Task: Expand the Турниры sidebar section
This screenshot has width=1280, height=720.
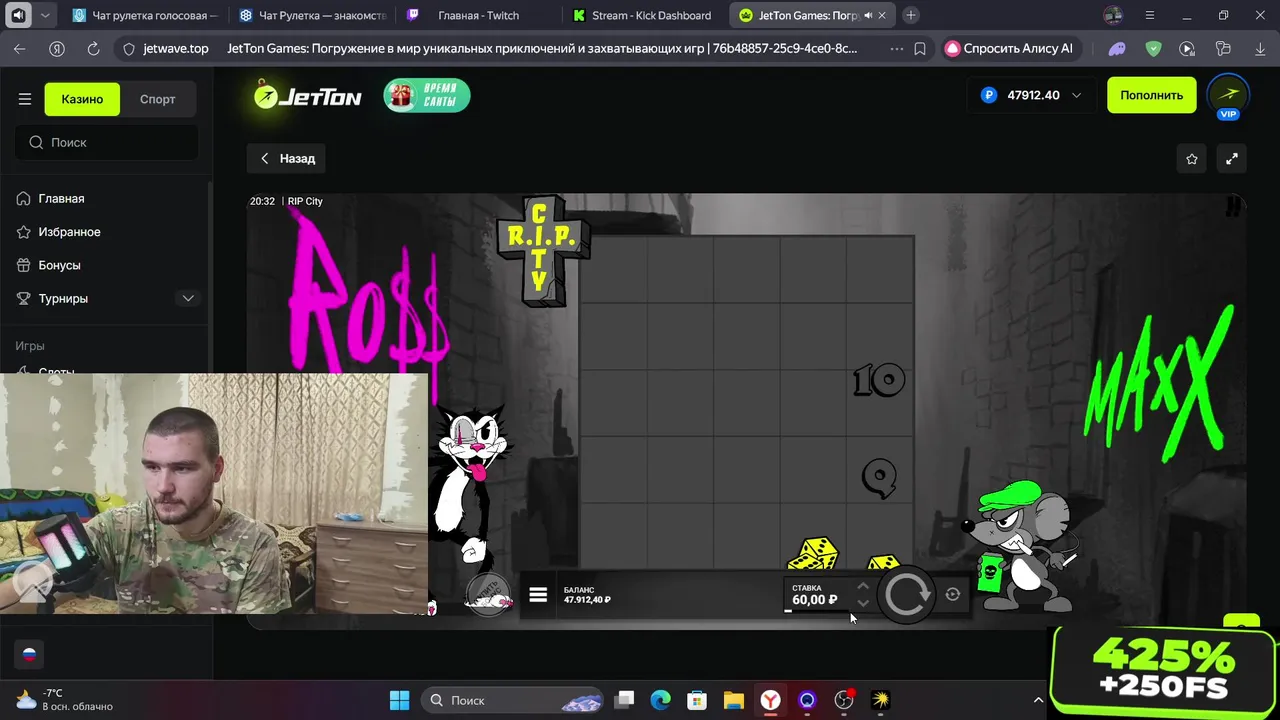Action: click(188, 298)
